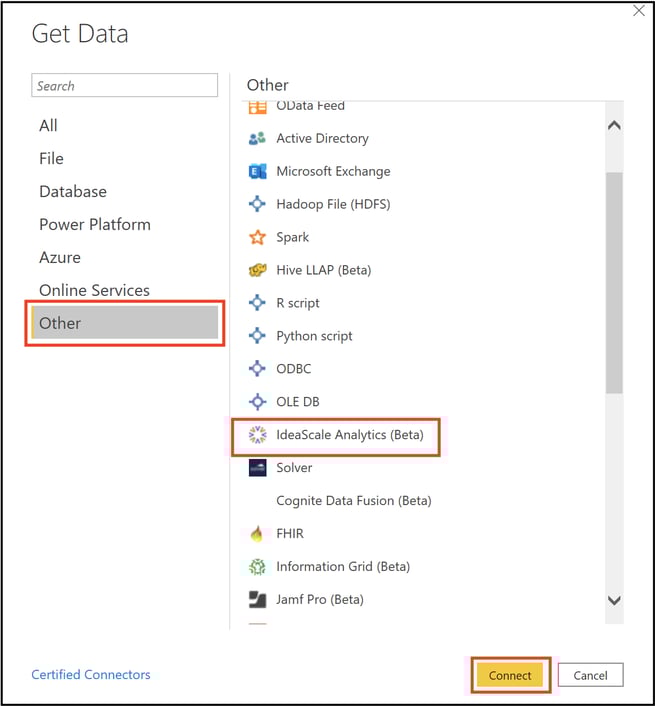Select Cognite Data Fusion (Beta) connector
This screenshot has width=655, height=706.
354,501
